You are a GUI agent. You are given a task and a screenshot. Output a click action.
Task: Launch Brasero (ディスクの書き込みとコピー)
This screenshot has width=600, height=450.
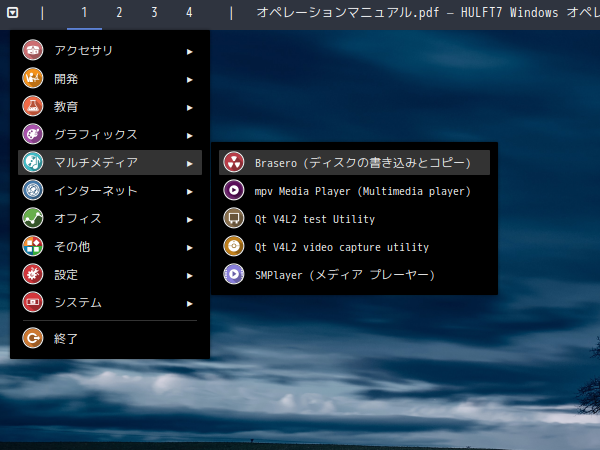click(x=354, y=162)
